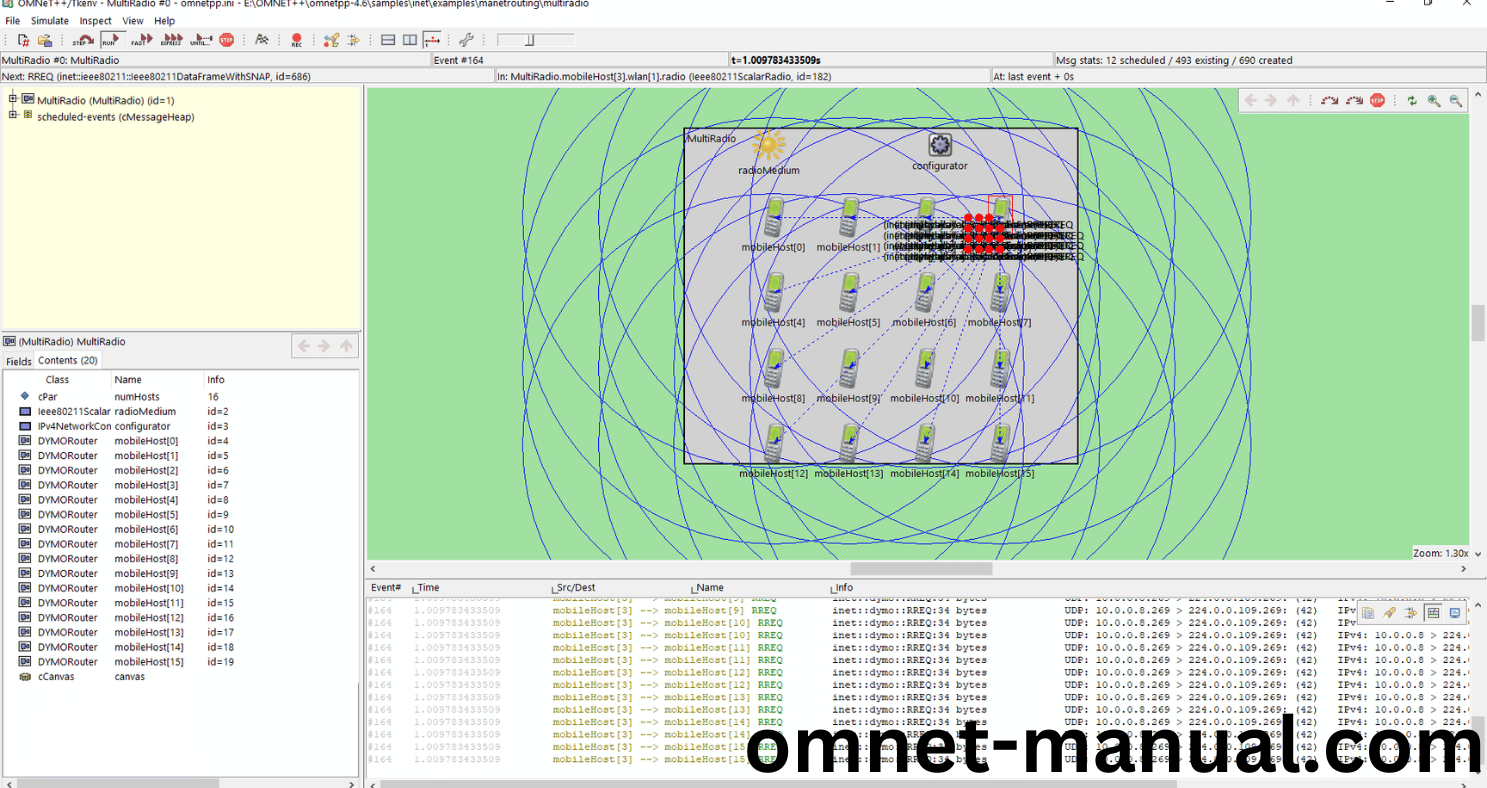Click the STEP simulation button
This screenshot has width=1487, height=788.
click(82, 40)
